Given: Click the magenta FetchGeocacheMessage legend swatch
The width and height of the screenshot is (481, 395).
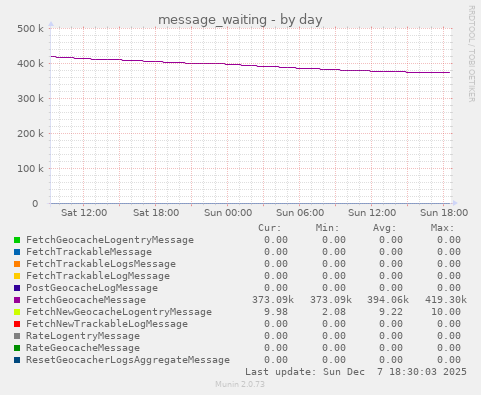Looking at the screenshot, I should tap(17, 300).
